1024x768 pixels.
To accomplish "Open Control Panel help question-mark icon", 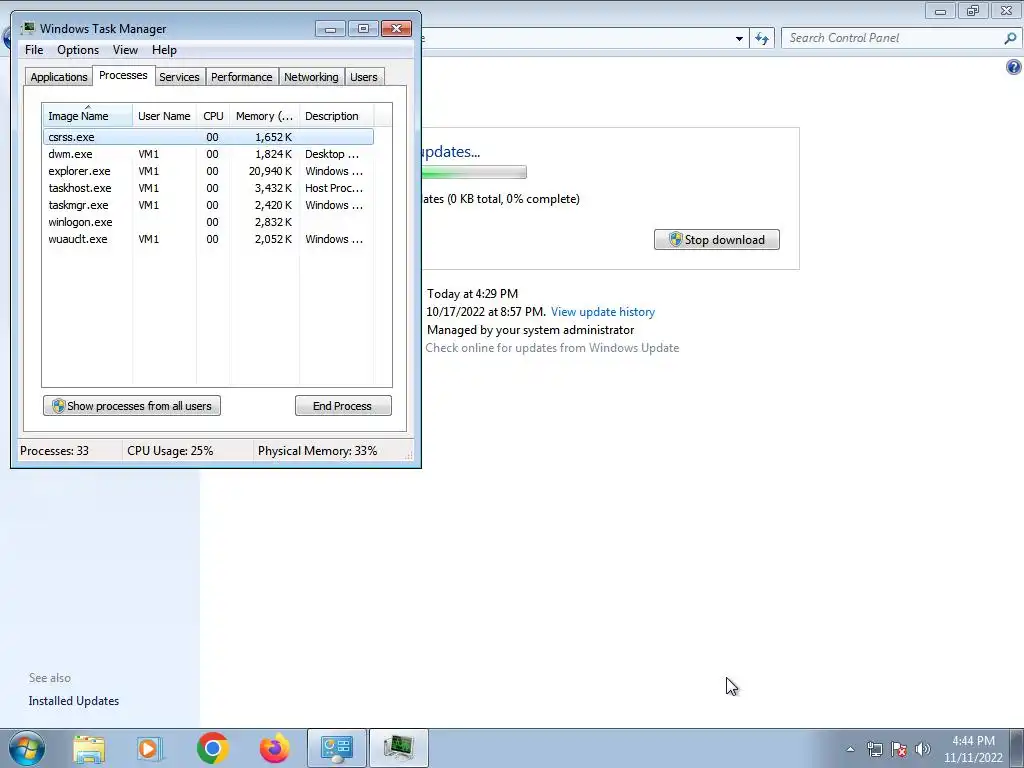I will 1014,67.
